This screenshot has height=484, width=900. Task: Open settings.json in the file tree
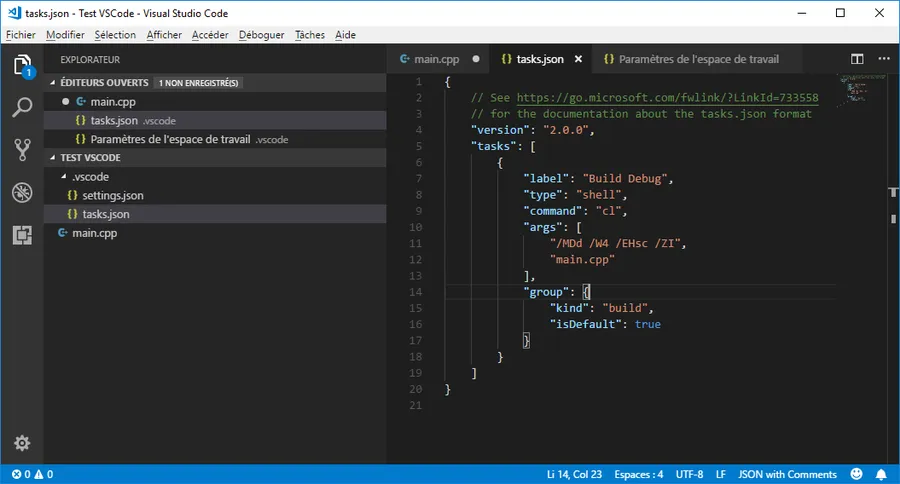(215, 195)
